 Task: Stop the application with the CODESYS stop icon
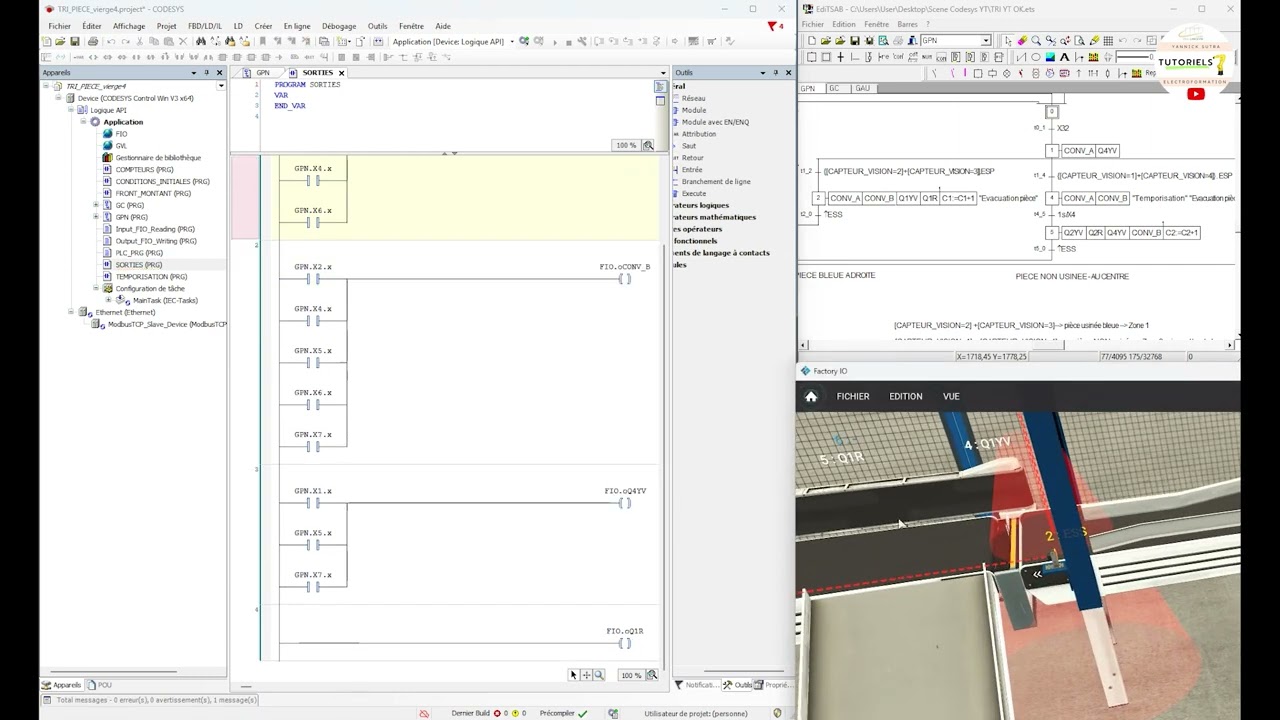pos(569,42)
